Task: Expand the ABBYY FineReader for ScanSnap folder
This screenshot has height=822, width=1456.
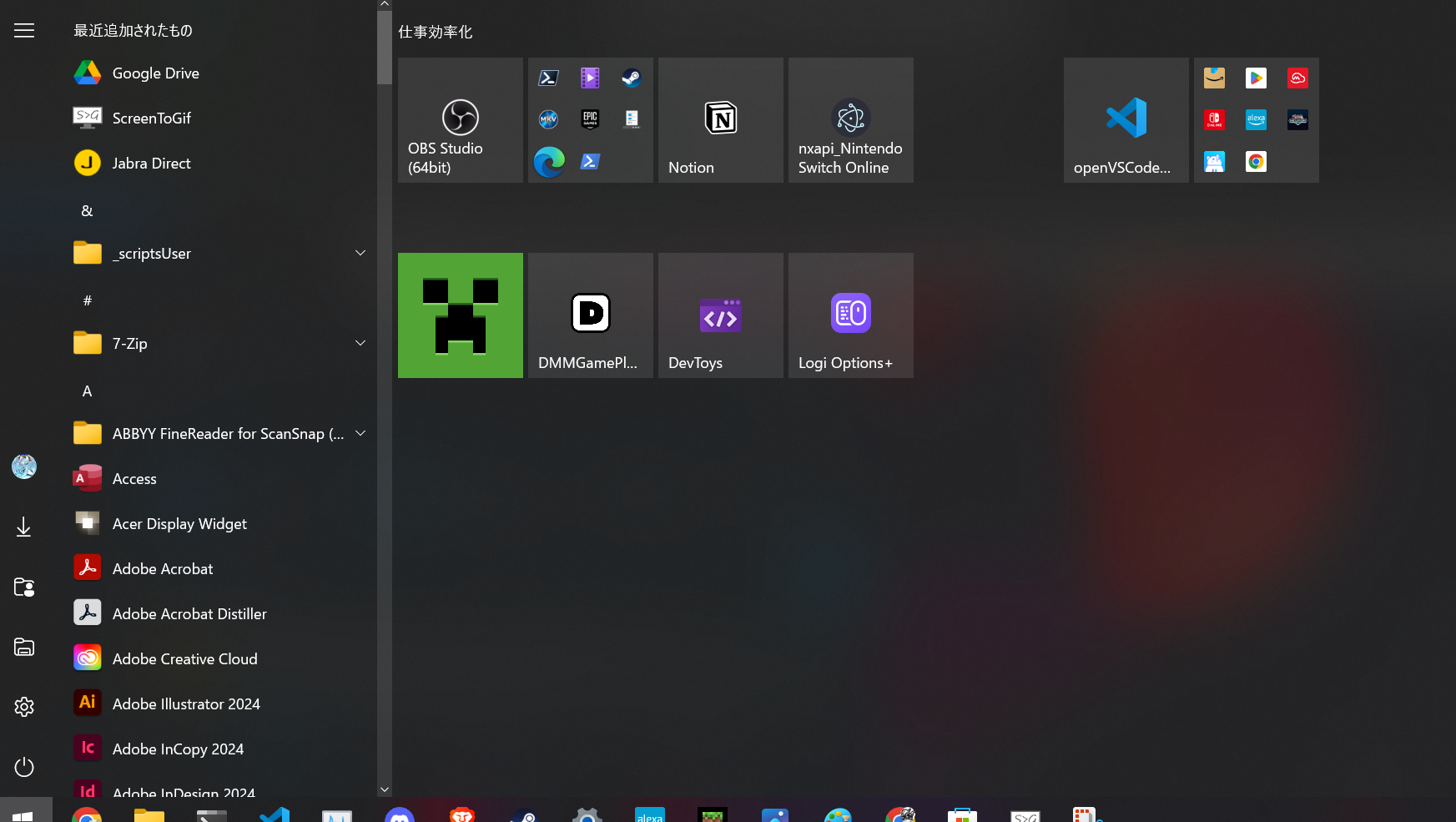Action: (360, 433)
